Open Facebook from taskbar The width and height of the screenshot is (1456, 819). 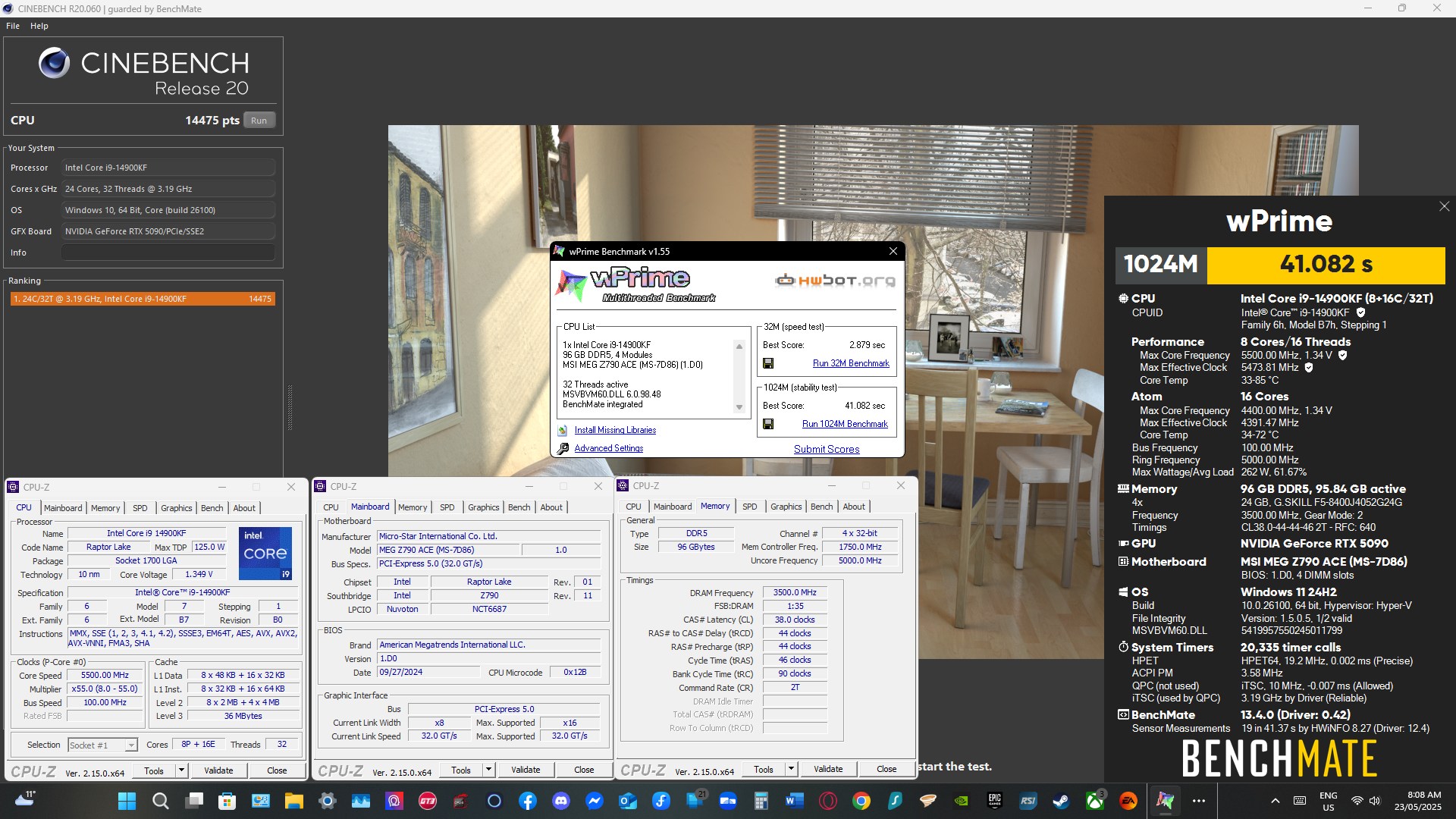[528, 801]
